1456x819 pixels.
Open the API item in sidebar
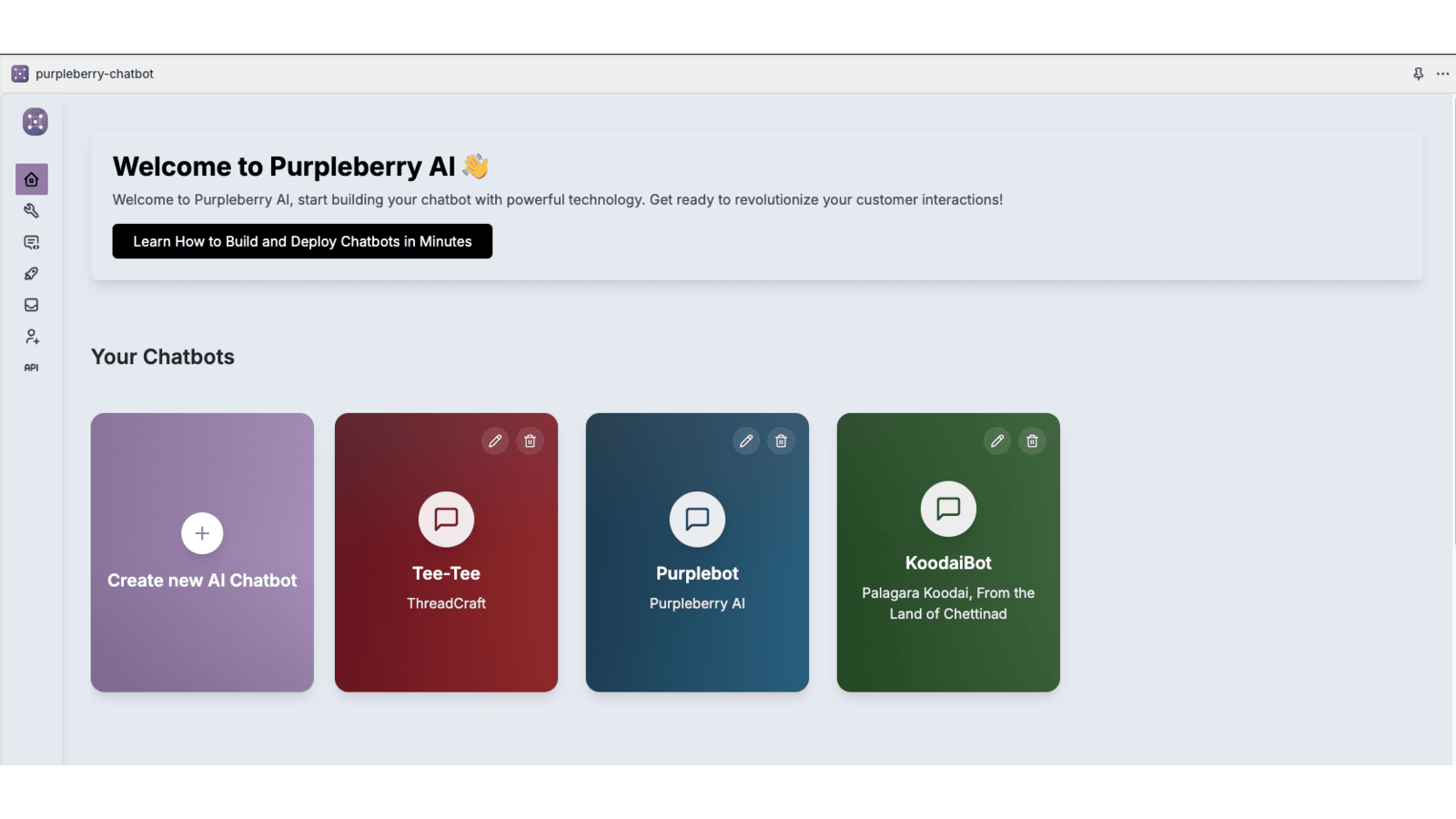click(32, 368)
